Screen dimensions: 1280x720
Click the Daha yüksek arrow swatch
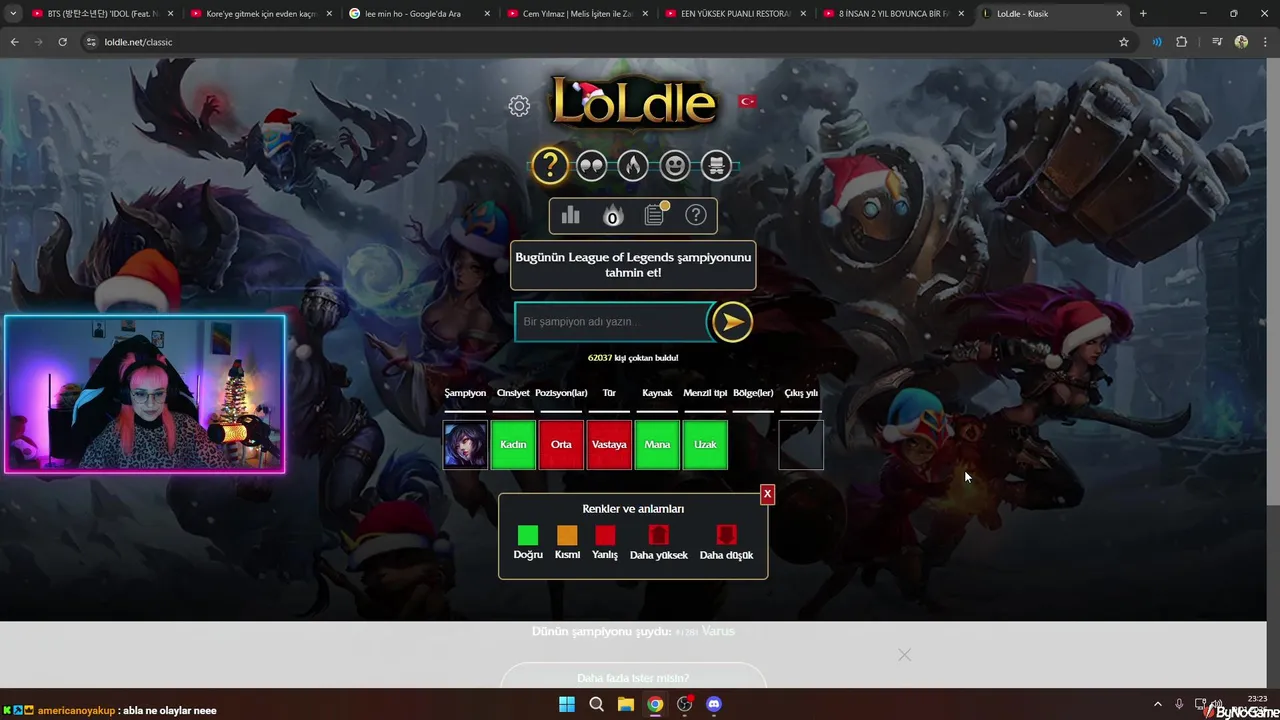(658, 535)
